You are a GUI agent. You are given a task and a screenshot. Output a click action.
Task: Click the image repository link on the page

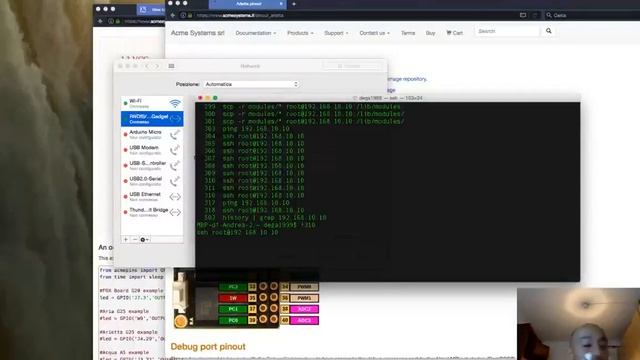(407, 79)
